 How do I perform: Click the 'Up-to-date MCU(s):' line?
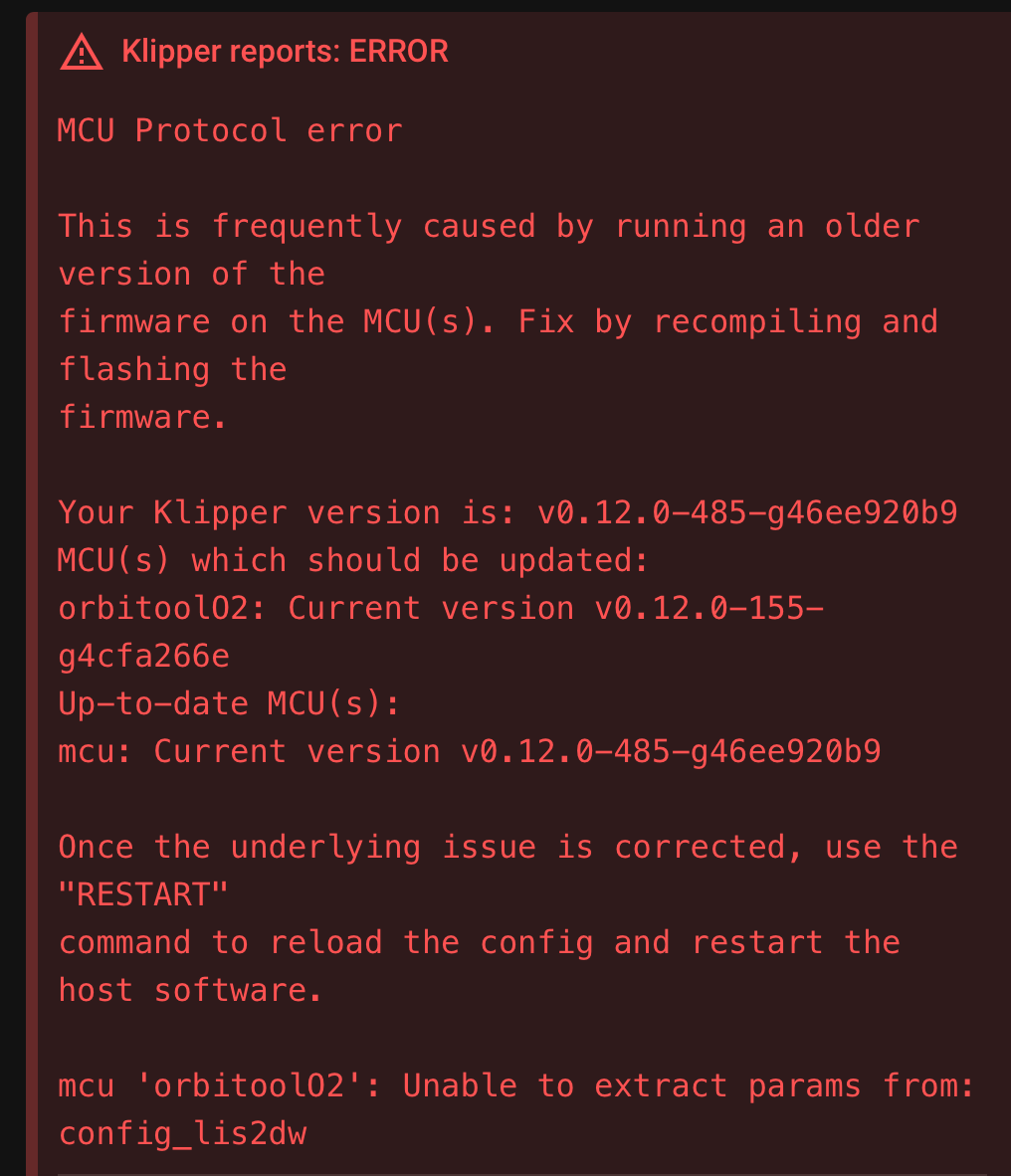pyautogui.click(x=229, y=703)
